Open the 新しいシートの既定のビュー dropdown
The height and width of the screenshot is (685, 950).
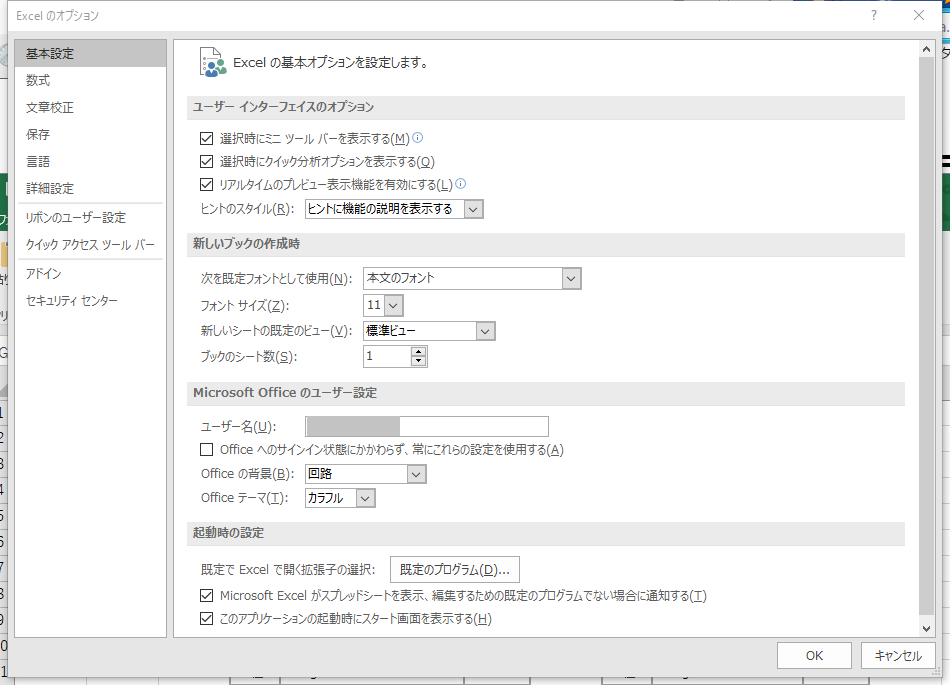tap(485, 331)
